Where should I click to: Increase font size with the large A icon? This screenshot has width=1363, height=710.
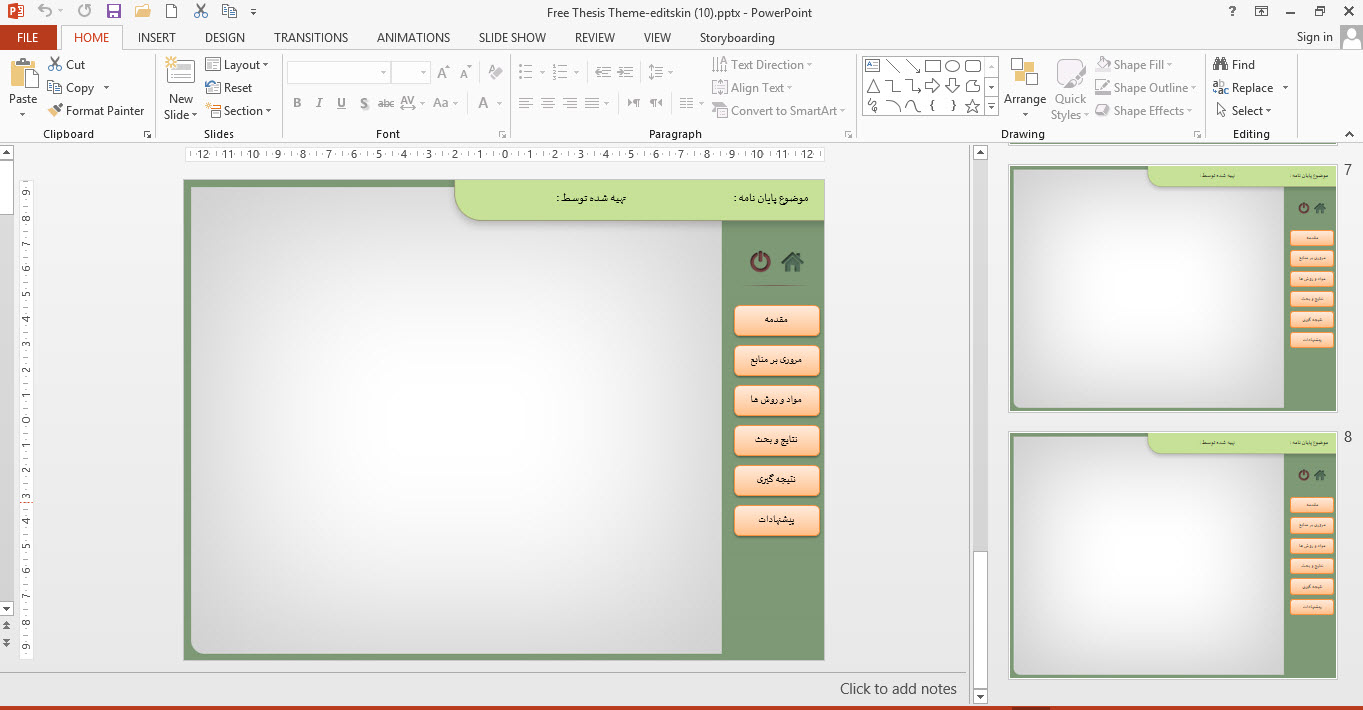point(443,73)
